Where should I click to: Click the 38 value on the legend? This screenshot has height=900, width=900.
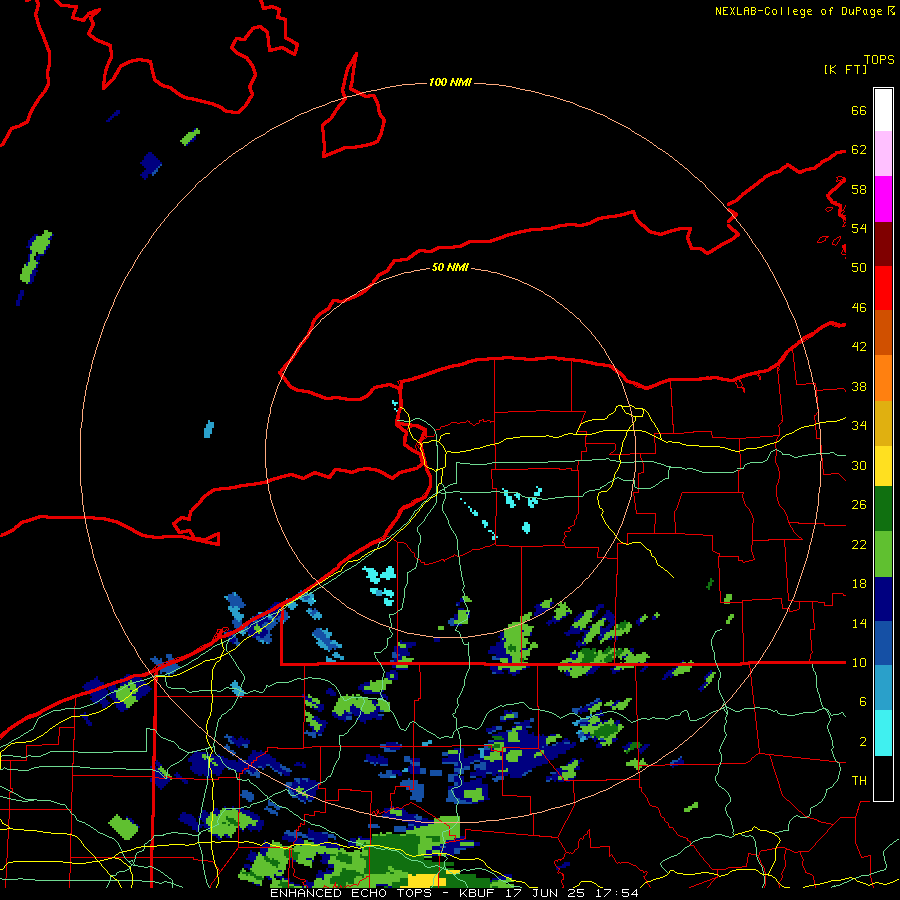859,386
